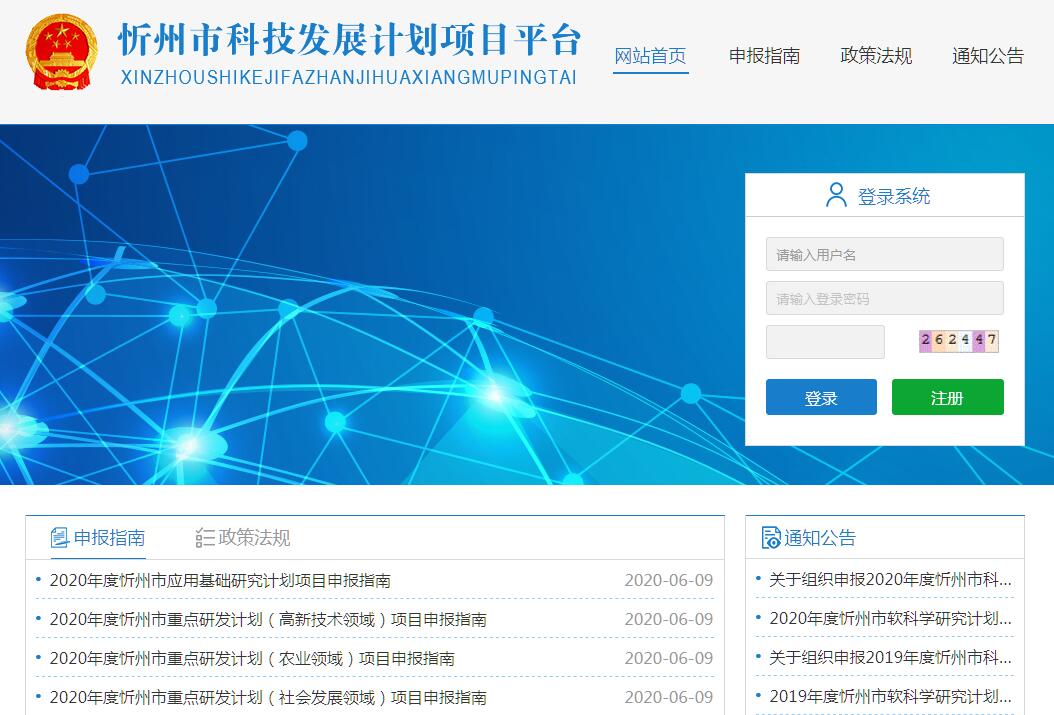Click the captcha code input box
This screenshot has height=715, width=1054.
click(x=825, y=342)
